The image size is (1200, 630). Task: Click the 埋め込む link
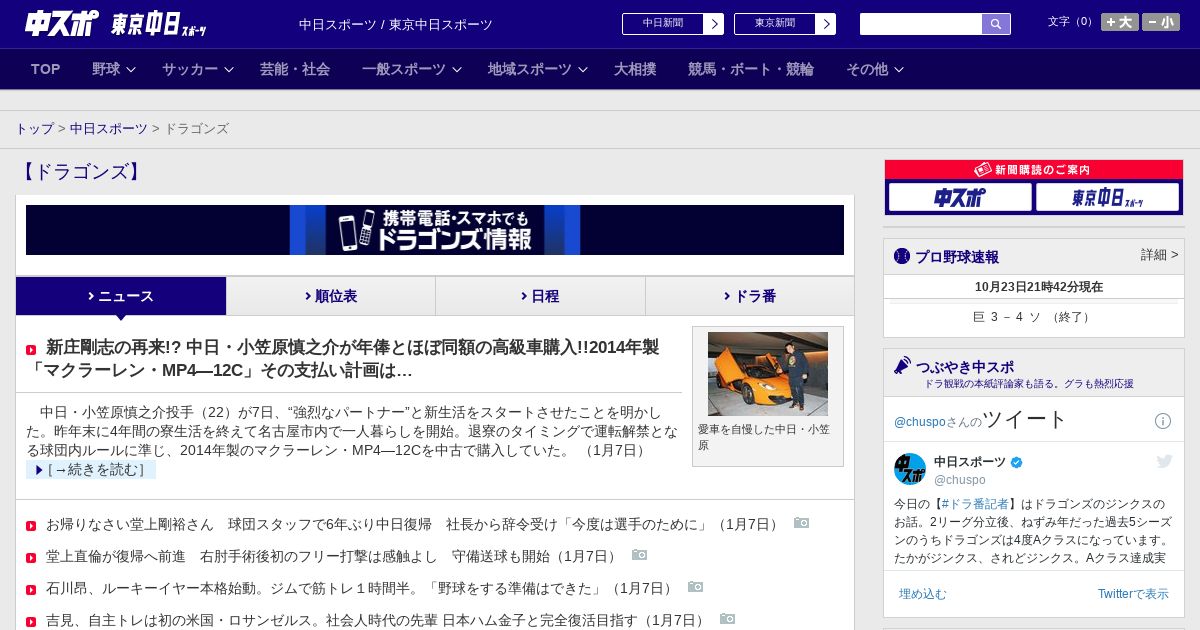coord(922,594)
